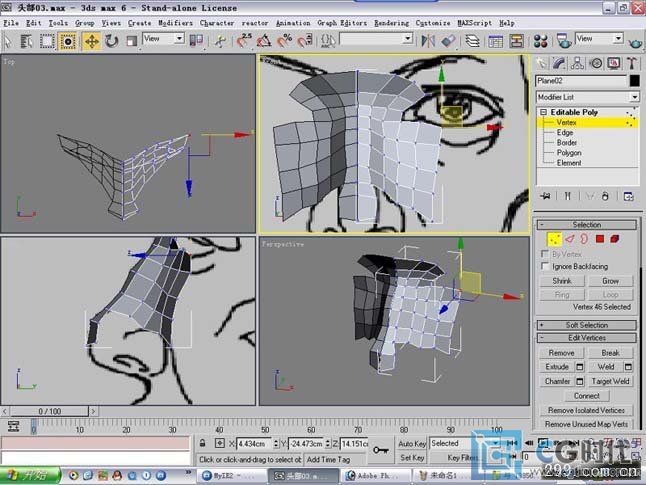Open Select by Name list tool

coord(27,41)
